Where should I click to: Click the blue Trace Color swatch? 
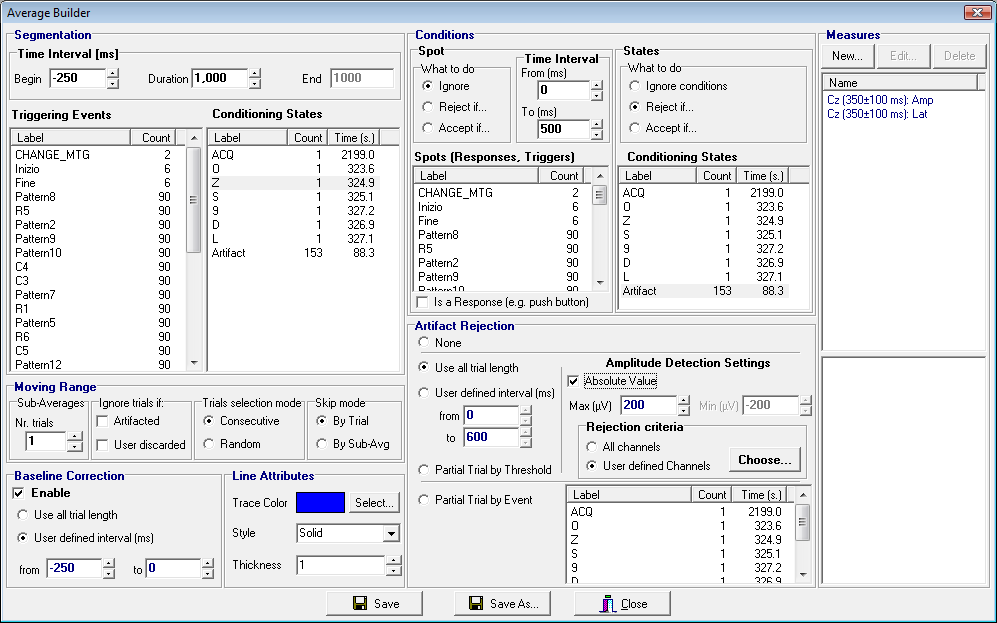pyautogui.click(x=320, y=502)
